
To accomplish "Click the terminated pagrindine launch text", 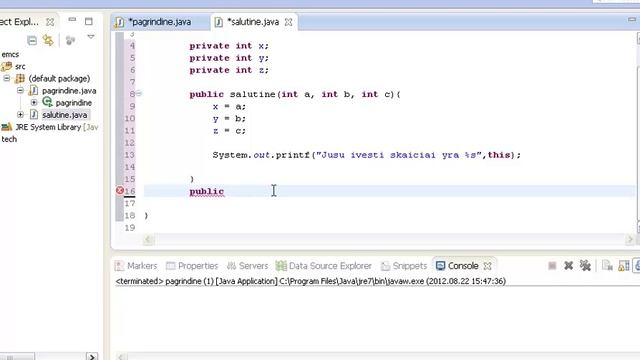I will (x=311, y=281).
